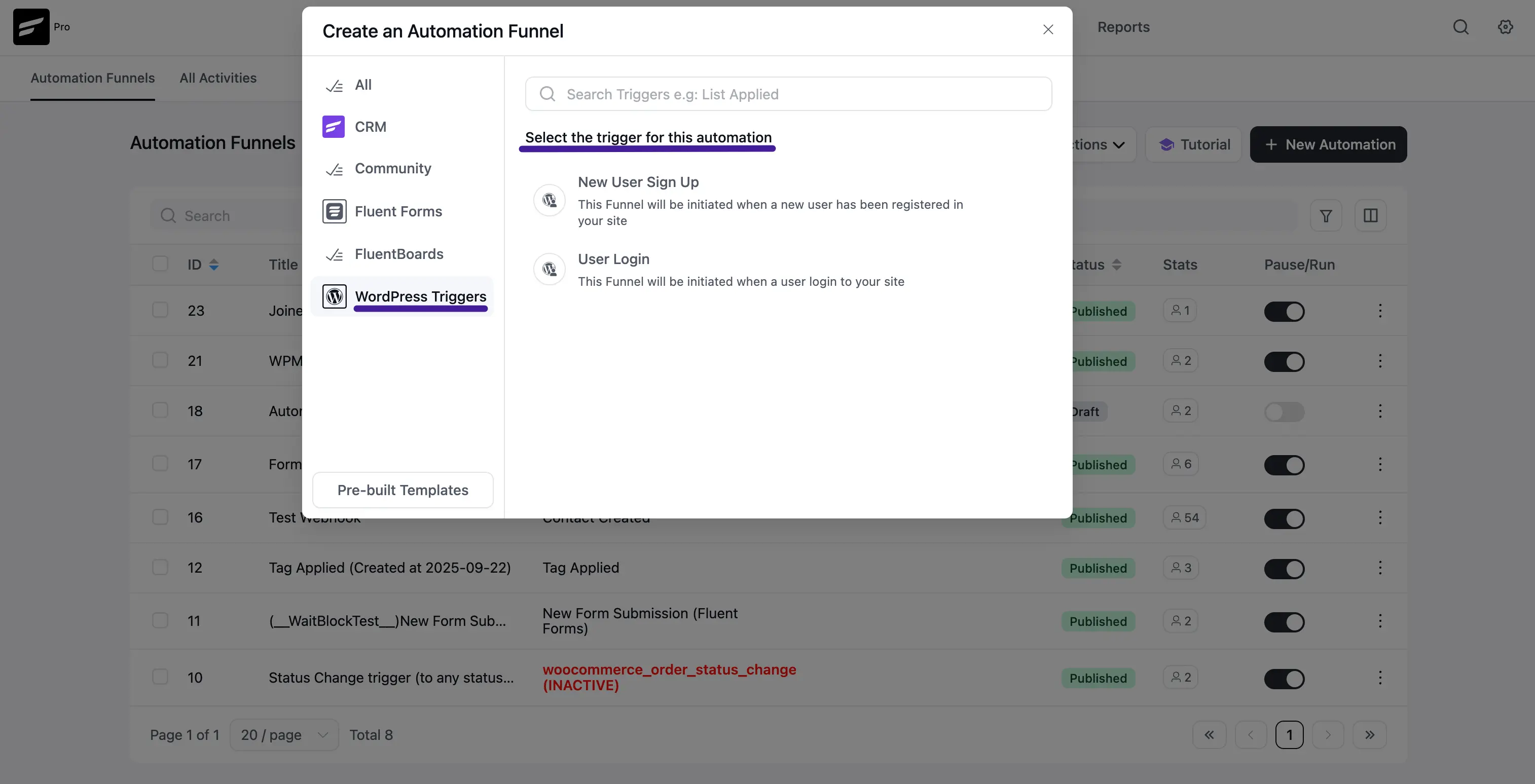Select the FluentBoards triggers category
Viewport: 1535px width, 784px height.
[402, 254]
